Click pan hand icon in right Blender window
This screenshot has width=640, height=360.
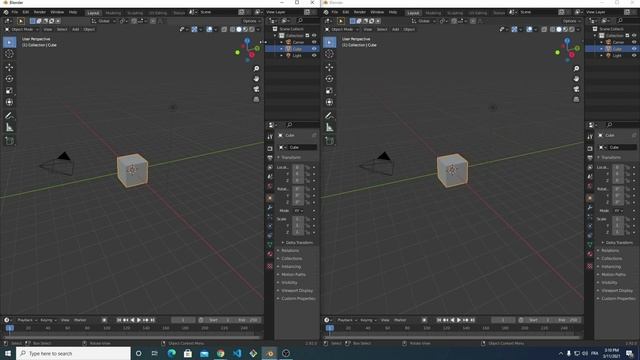576,79
